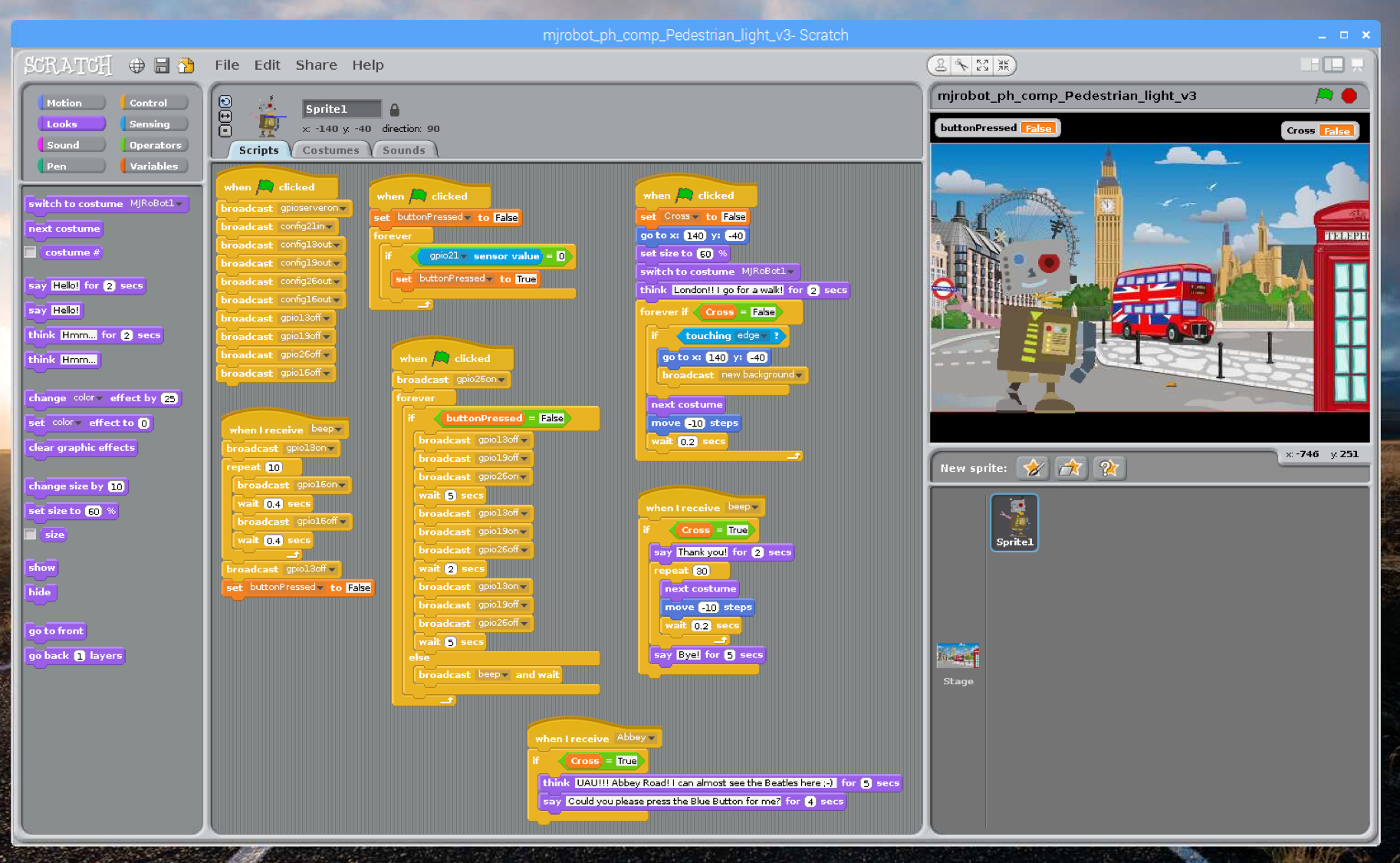This screenshot has height=863, width=1400.
Task: Stop all scripts with the red stop sign
Action: tap(1349, 95)
